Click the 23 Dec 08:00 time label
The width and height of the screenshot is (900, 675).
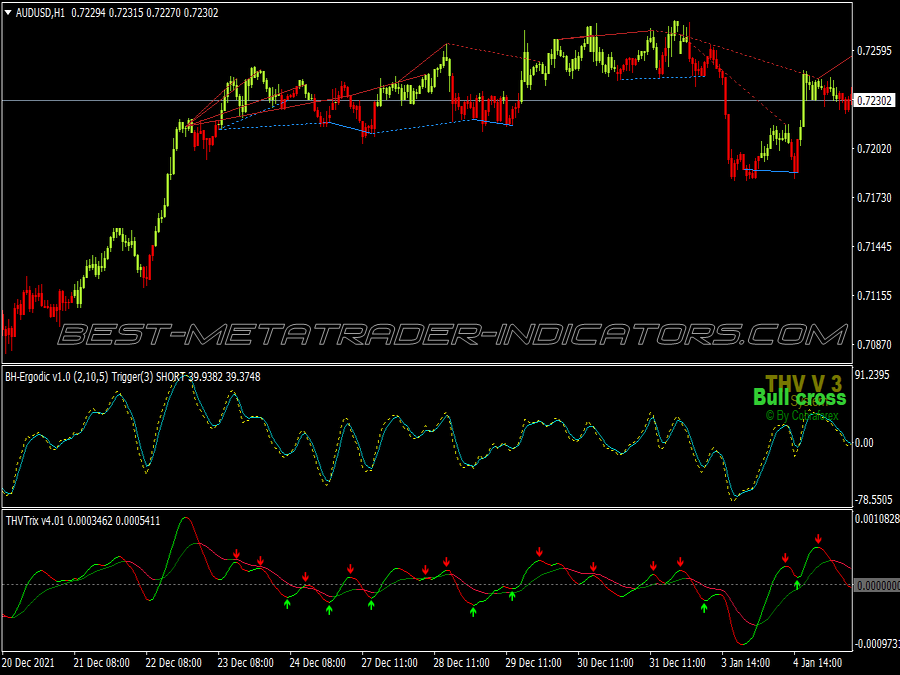point(246,663)
